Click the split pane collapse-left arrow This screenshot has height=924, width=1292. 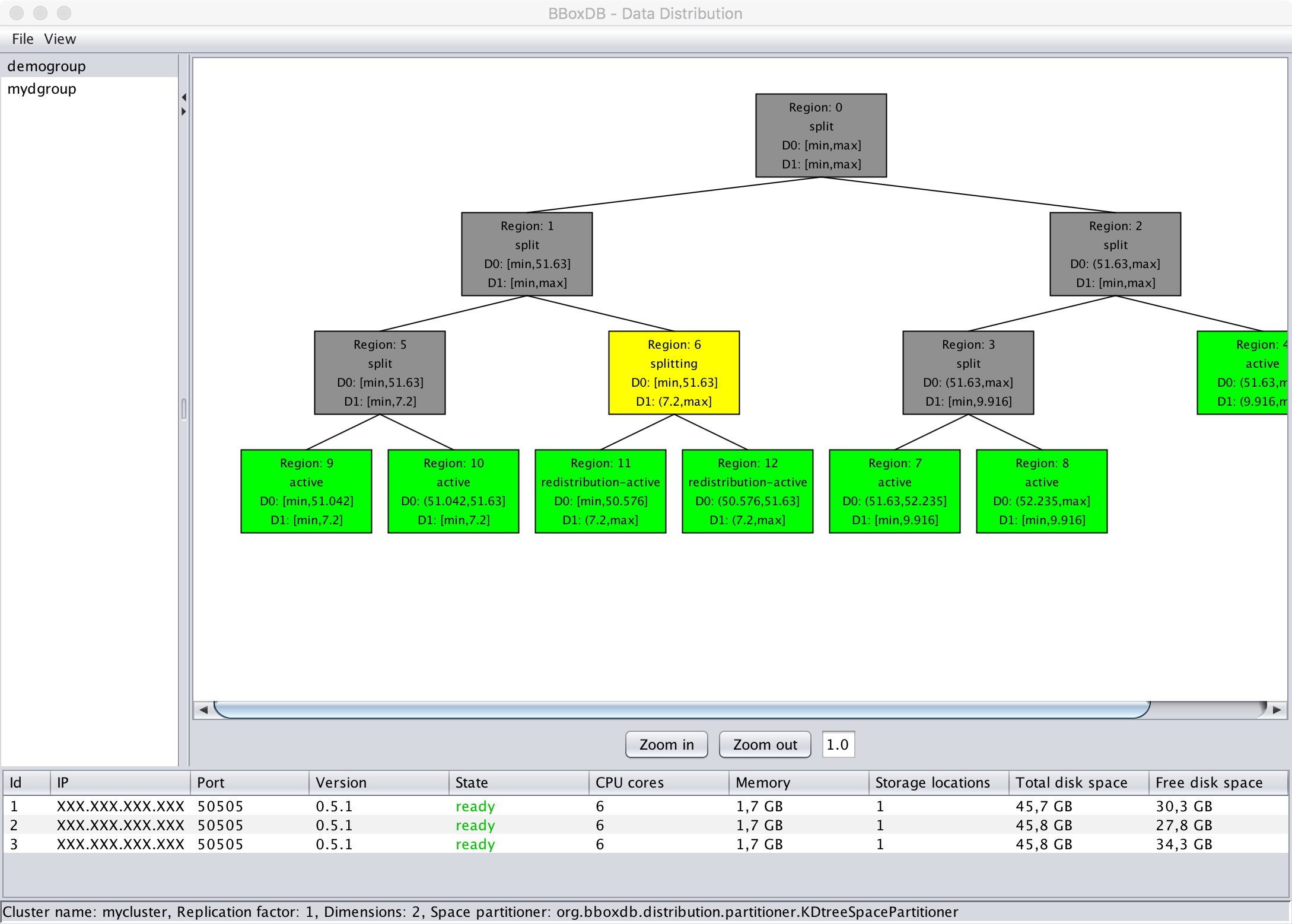point(184,97)
